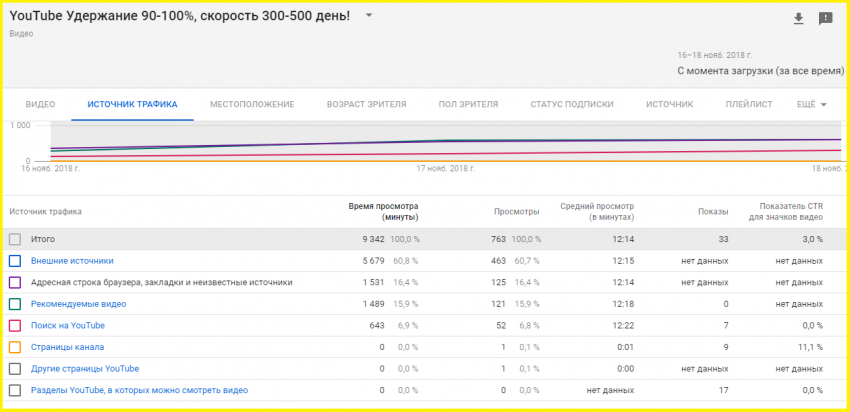Viewport: 850px width, 412px height.
Task: Switch to the ИСТОЧНИК tab
Action: coord(669,104)
